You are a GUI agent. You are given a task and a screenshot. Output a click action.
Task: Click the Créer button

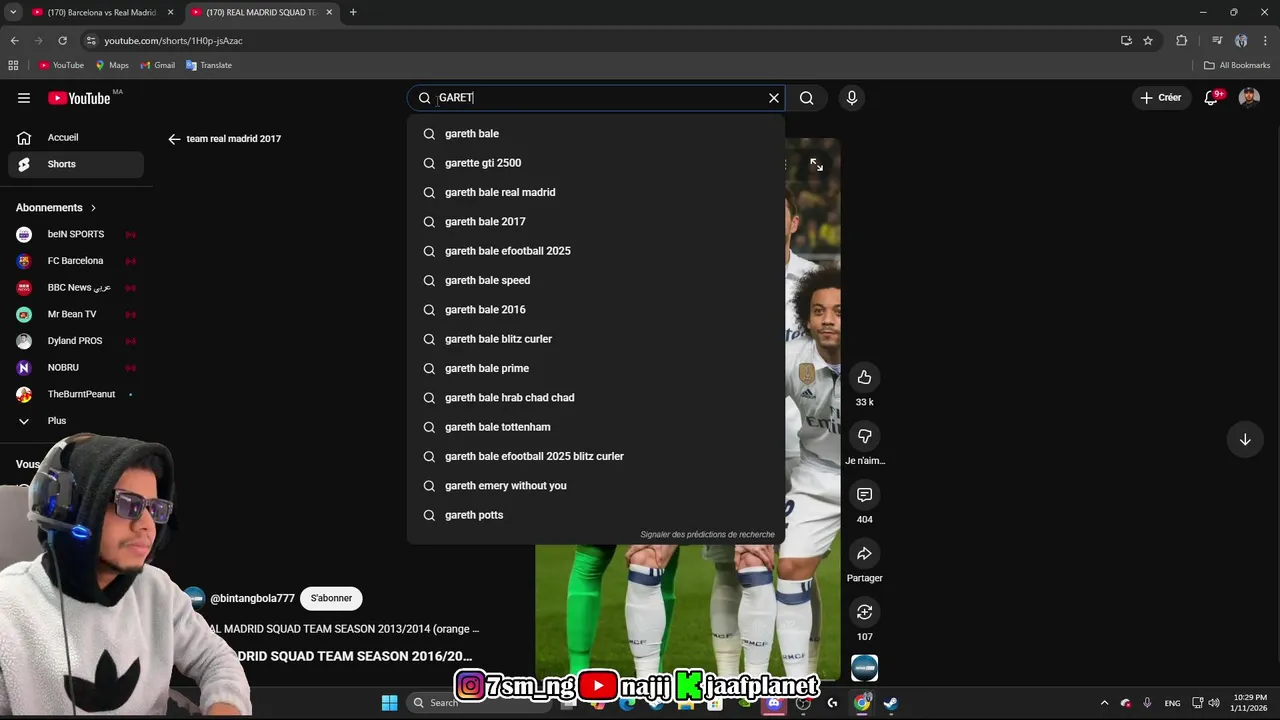pos(1161,98)
